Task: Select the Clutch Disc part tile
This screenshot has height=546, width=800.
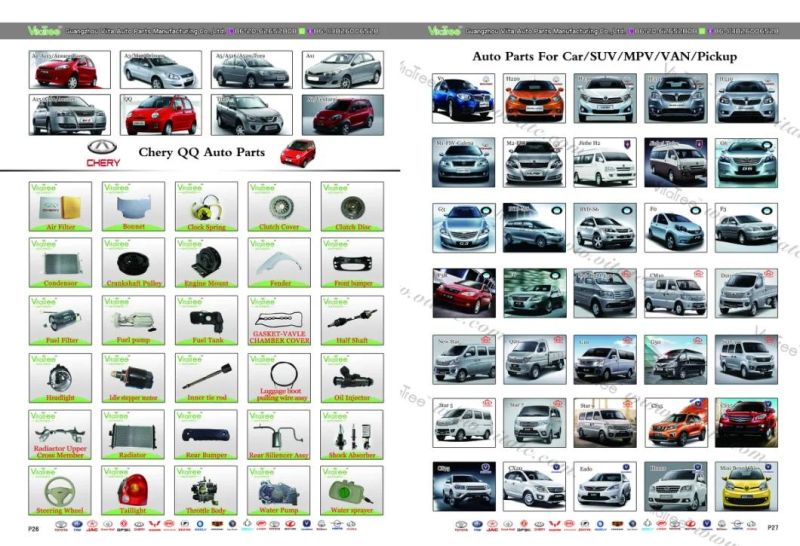Action: pos(352,206)
